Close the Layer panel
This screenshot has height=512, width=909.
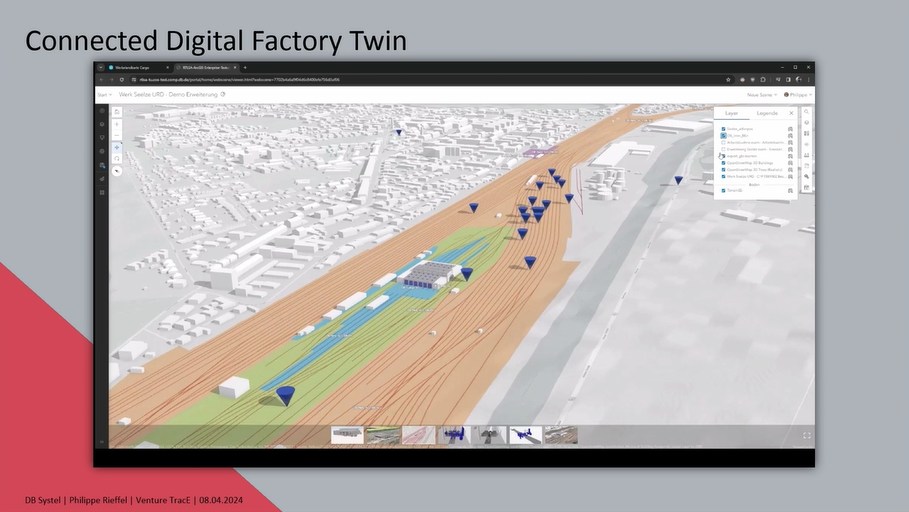point(791,113)
